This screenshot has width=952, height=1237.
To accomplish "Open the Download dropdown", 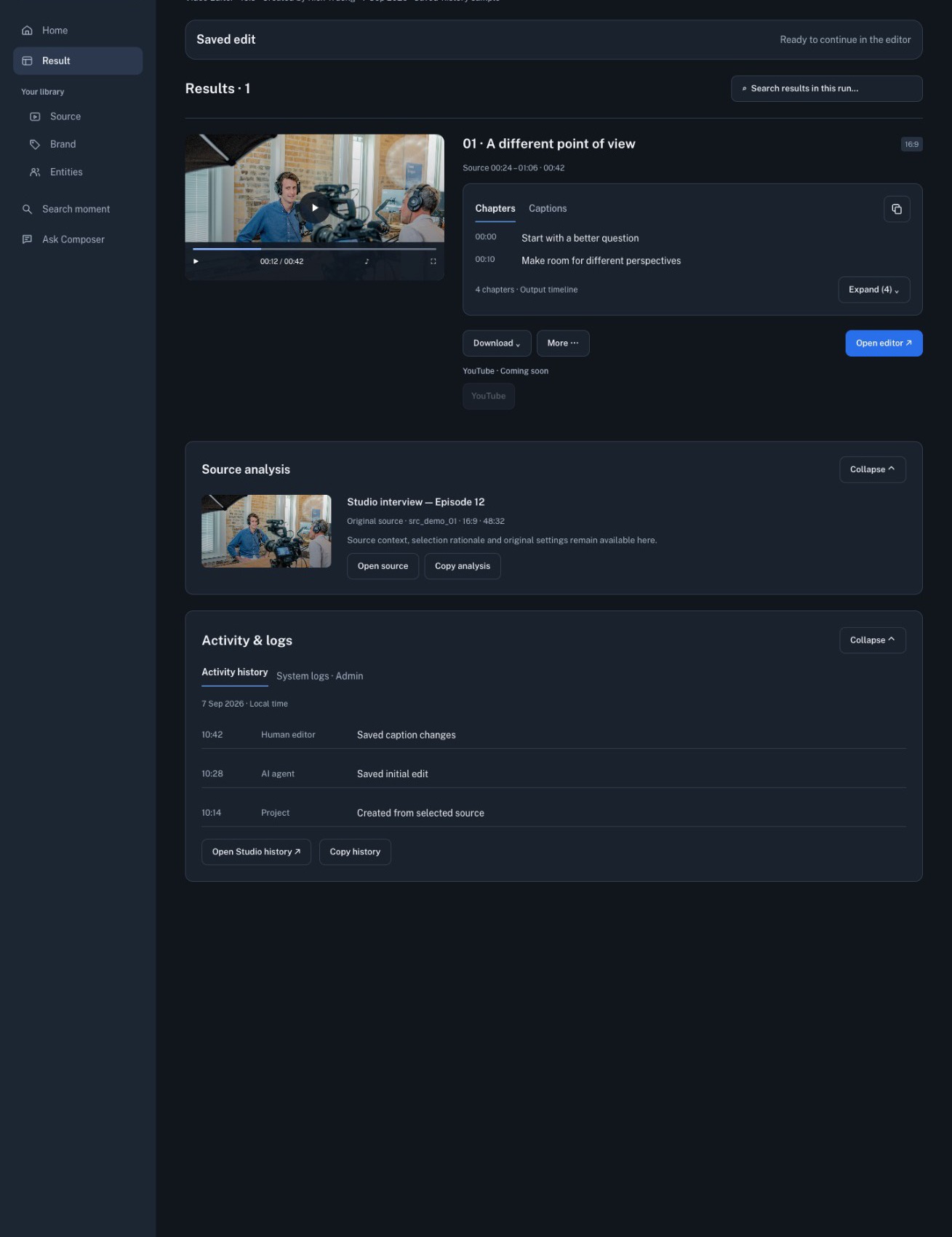I will pyautogui.click(x=497, y=343).
